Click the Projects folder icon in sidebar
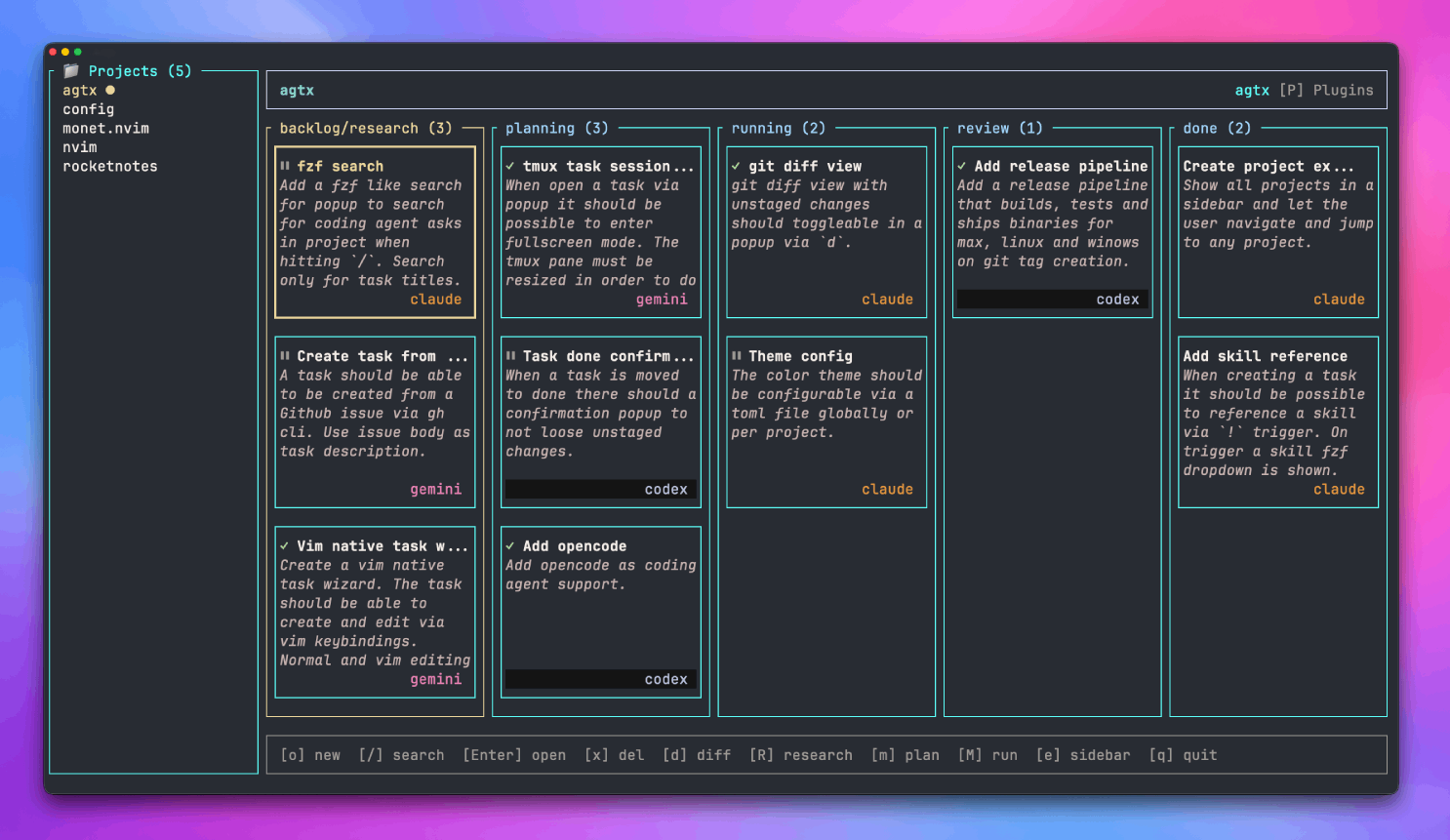Screen dimensions: 1450x840 click(71, 71)
